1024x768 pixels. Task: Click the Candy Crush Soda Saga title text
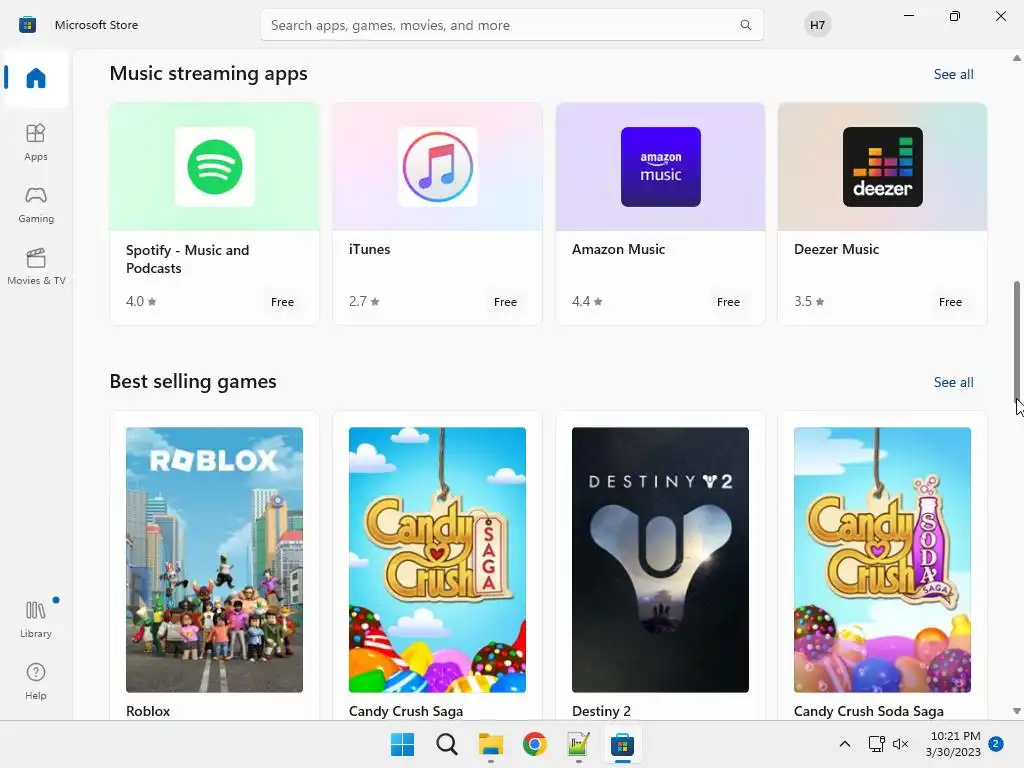(869, 711)
